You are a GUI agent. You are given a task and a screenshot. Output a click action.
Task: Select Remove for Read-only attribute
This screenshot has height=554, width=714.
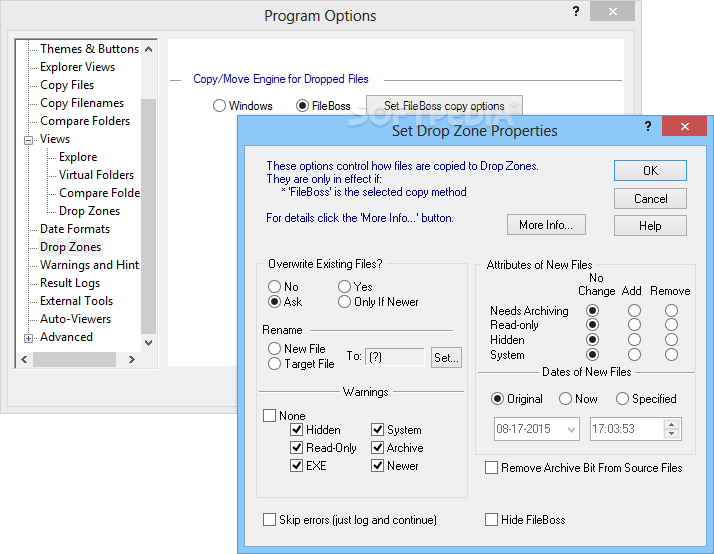click(x=671, y=325)
